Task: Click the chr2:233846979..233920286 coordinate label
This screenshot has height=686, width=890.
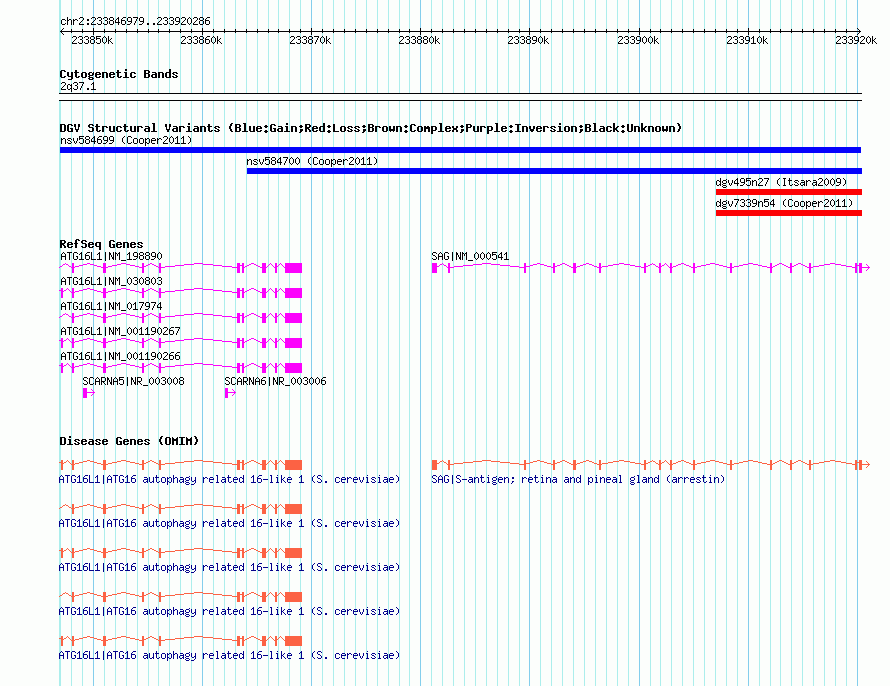Action: [x=135, y=21]
